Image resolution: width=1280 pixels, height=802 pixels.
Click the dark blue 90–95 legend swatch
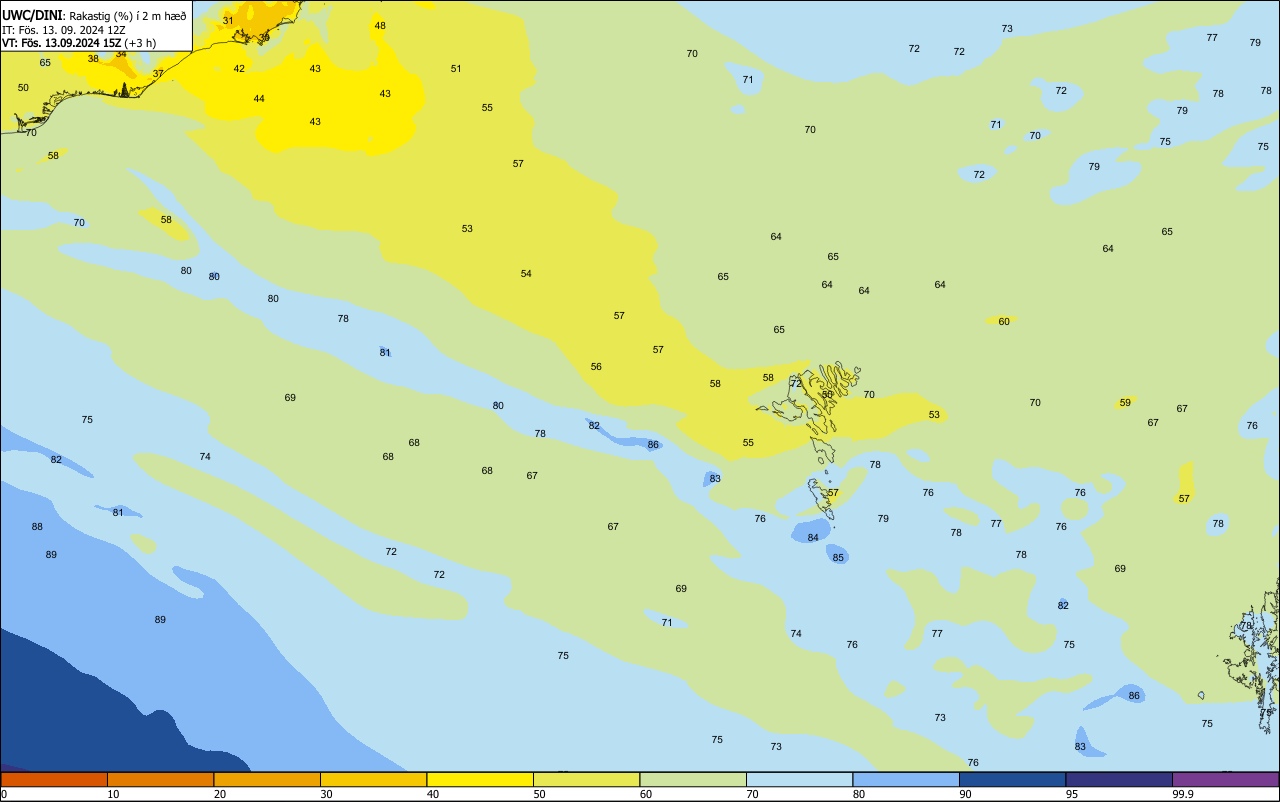point(1012,779)
